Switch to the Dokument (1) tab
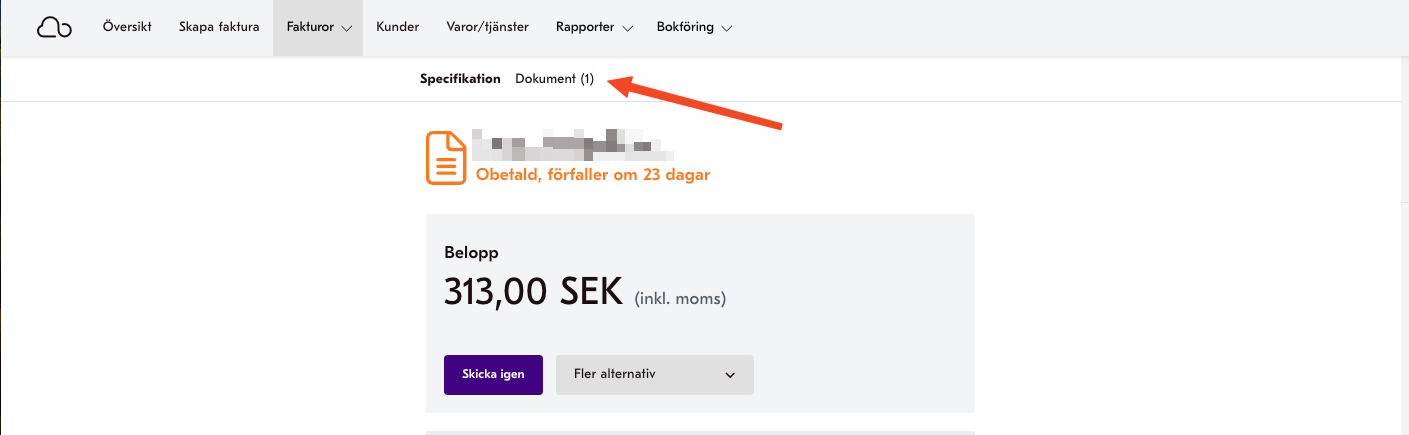 pos(554,79)
